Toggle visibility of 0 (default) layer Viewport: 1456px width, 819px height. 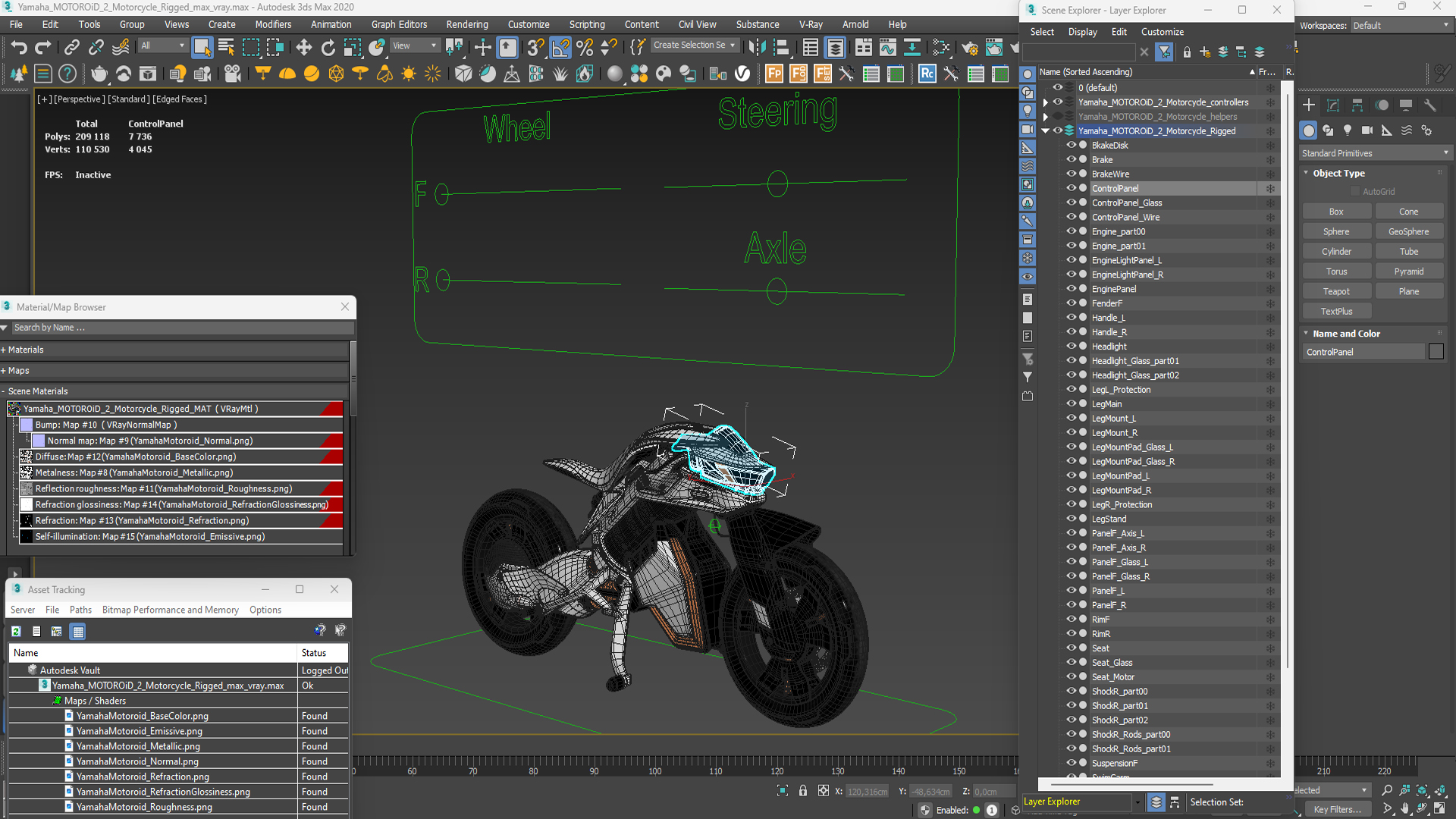coord(1058,88)
